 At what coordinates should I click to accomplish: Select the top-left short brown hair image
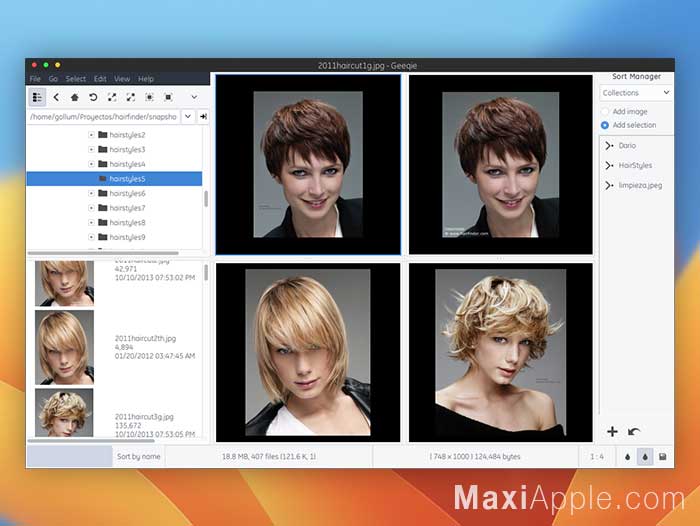pyautogui.click(x=308, y=165)
